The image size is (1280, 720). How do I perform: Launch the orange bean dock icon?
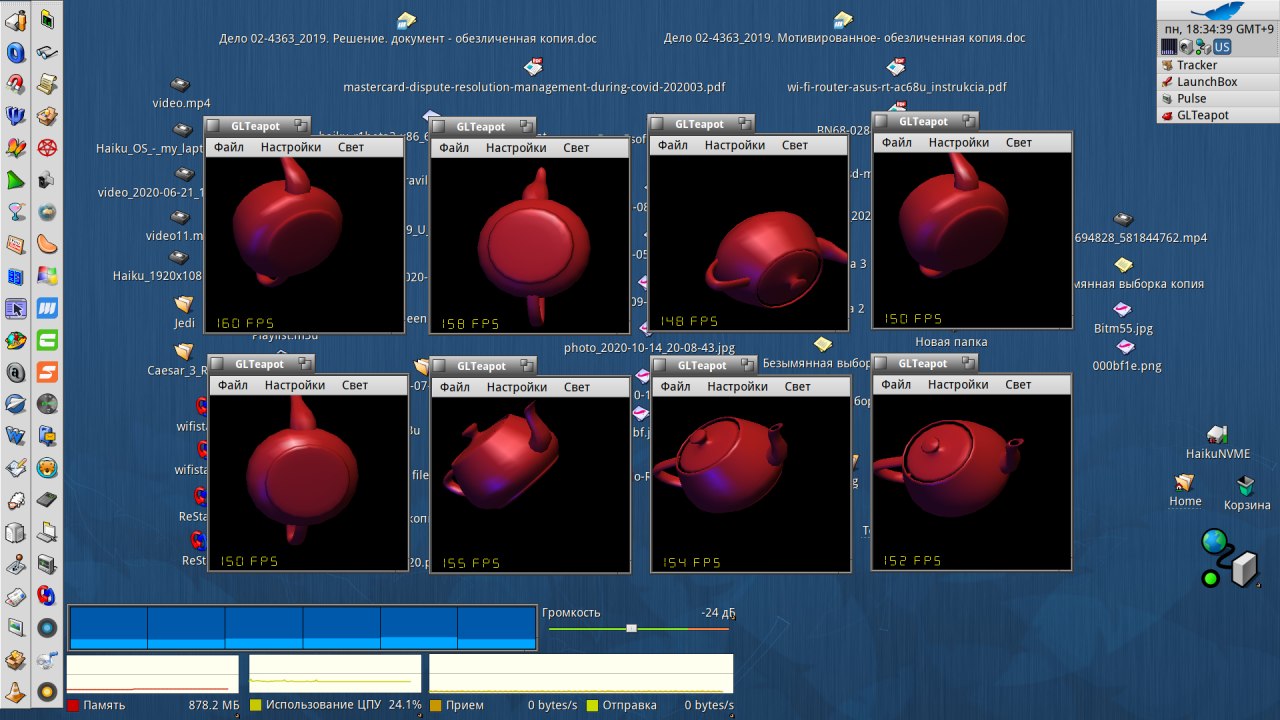pos(47,244)
